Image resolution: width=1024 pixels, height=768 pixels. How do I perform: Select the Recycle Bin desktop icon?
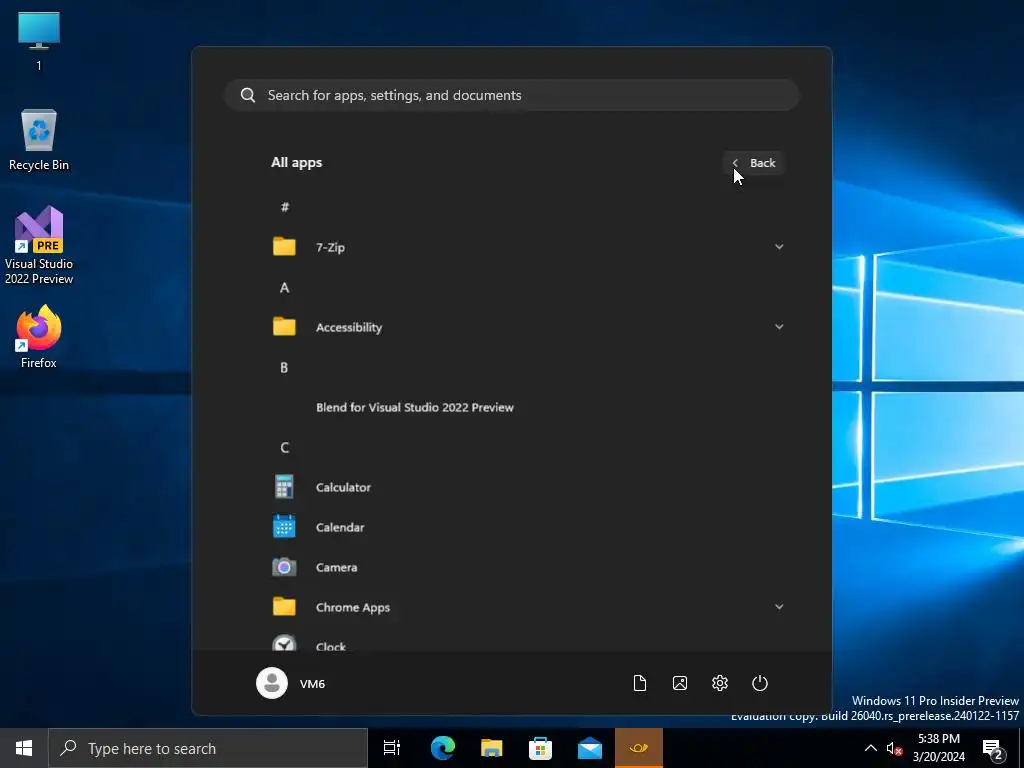tap(39, 140)
